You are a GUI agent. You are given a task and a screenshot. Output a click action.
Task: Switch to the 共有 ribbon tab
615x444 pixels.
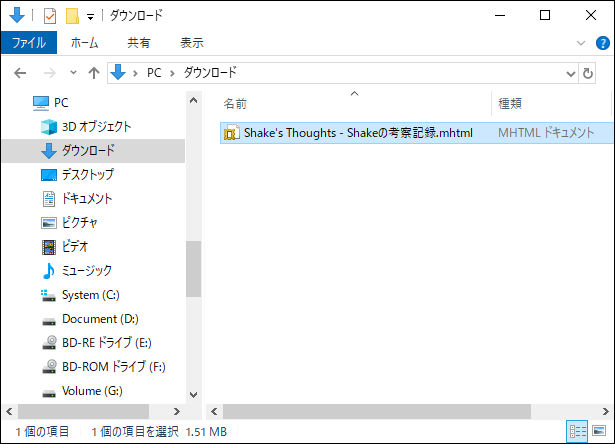[139, 42]
